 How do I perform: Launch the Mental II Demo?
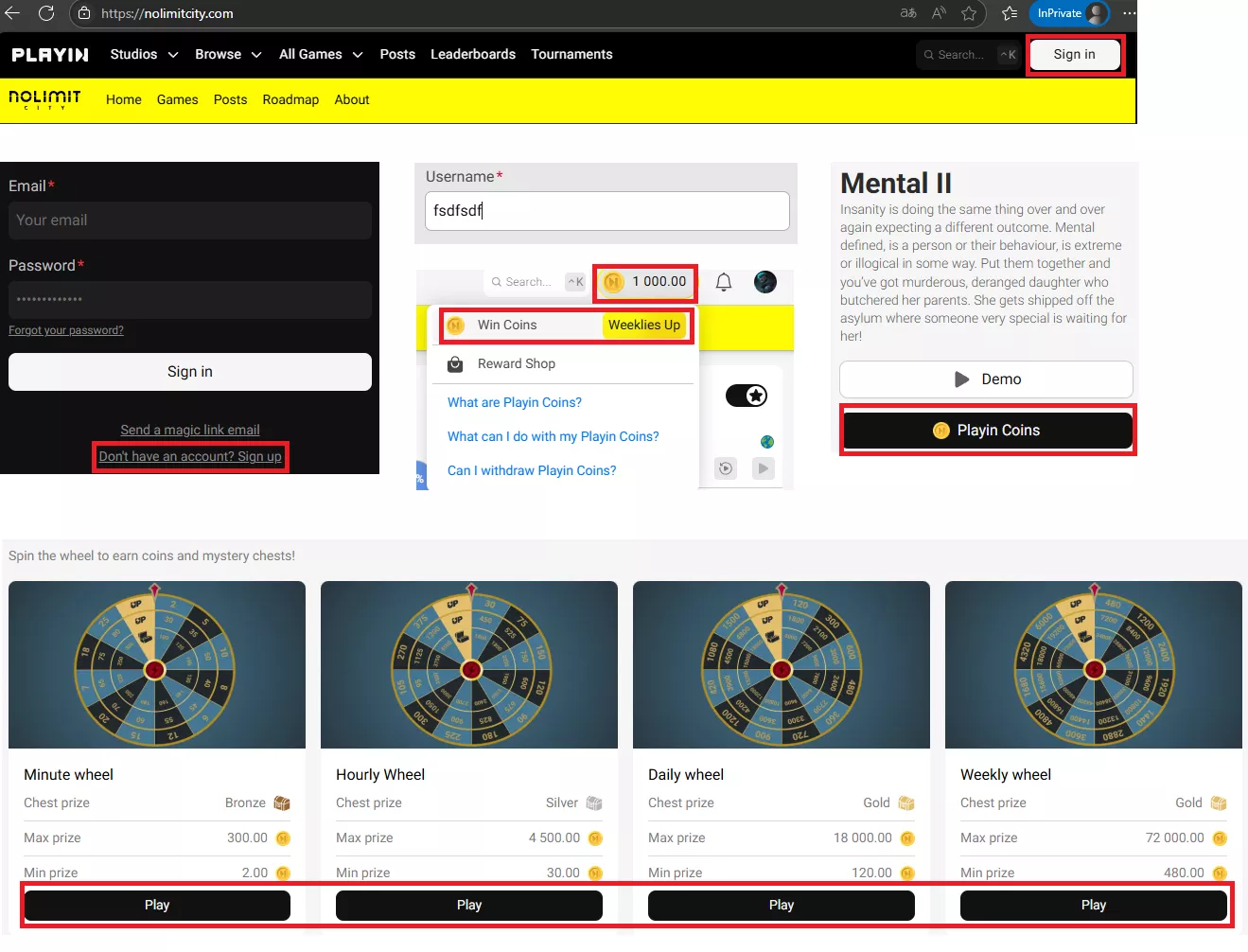[x=986, y=379]
